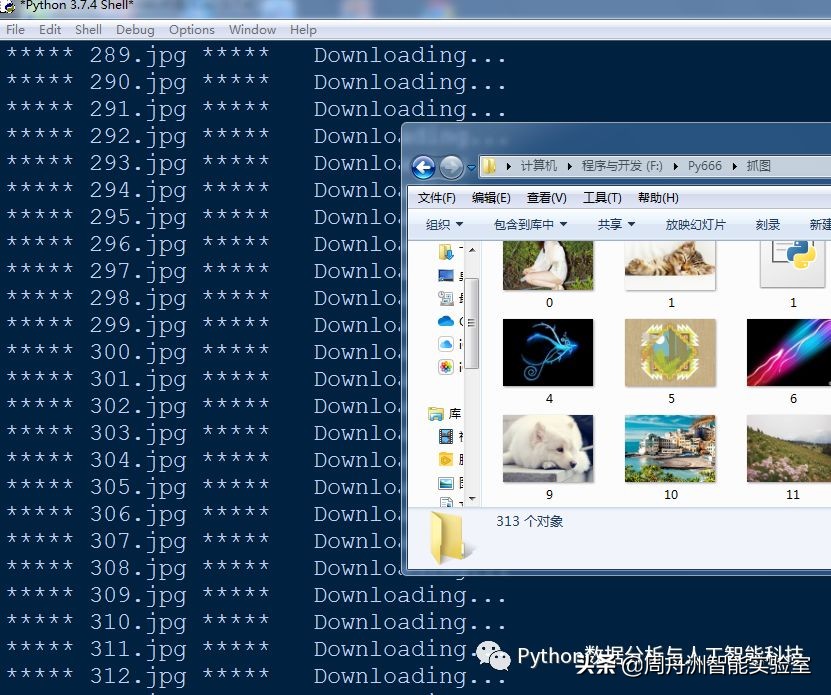This screenshot has height=695, width=831.
Task: Open the Pictures library in the sidebar
Action: click(x=444, y=483)
